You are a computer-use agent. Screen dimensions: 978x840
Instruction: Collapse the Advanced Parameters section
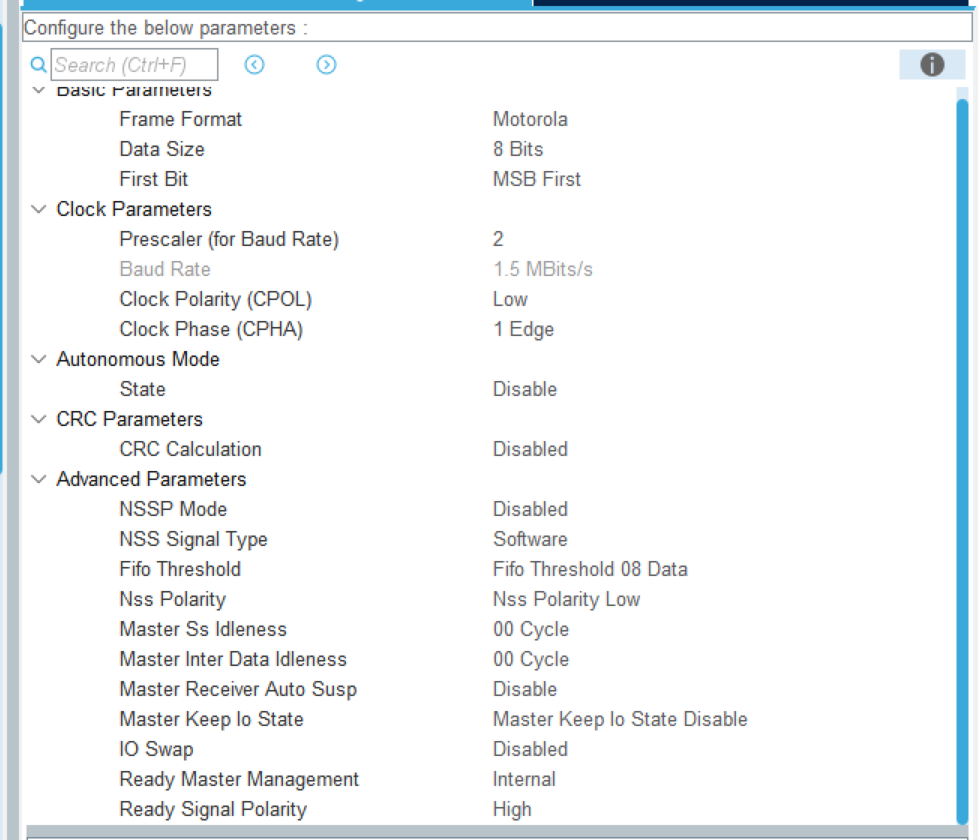pos(39,479)
